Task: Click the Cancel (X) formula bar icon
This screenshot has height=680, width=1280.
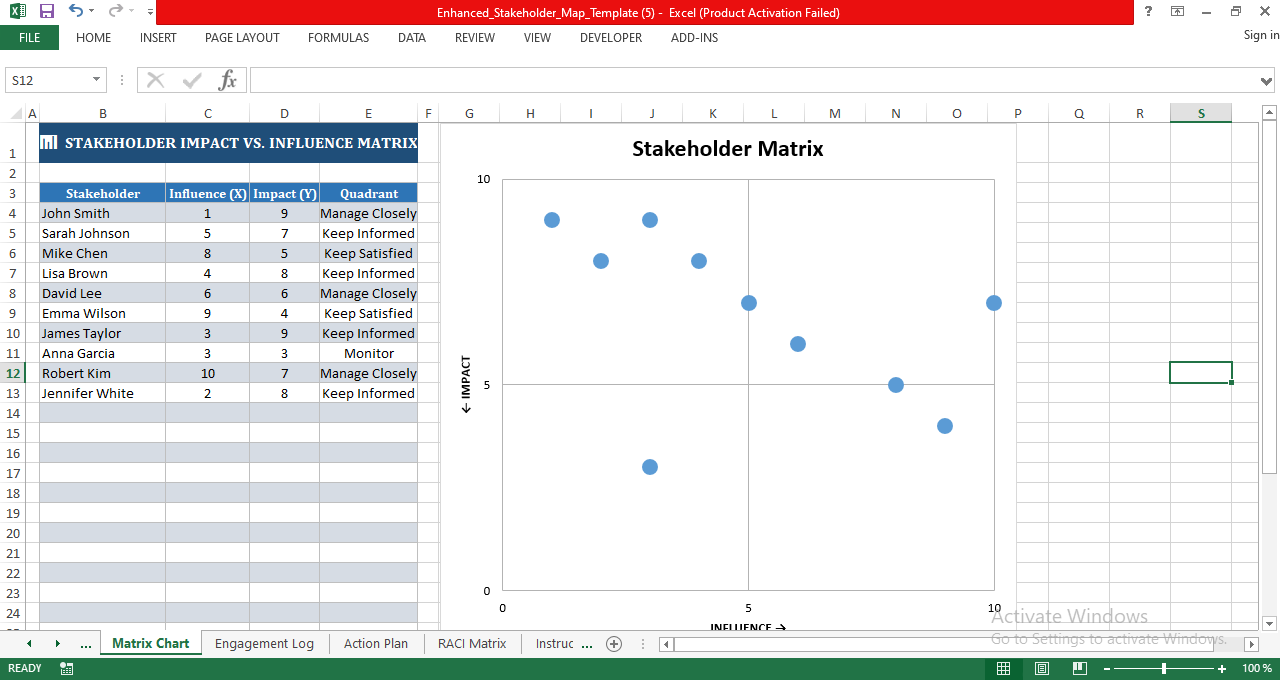Action: coord(155,80)
